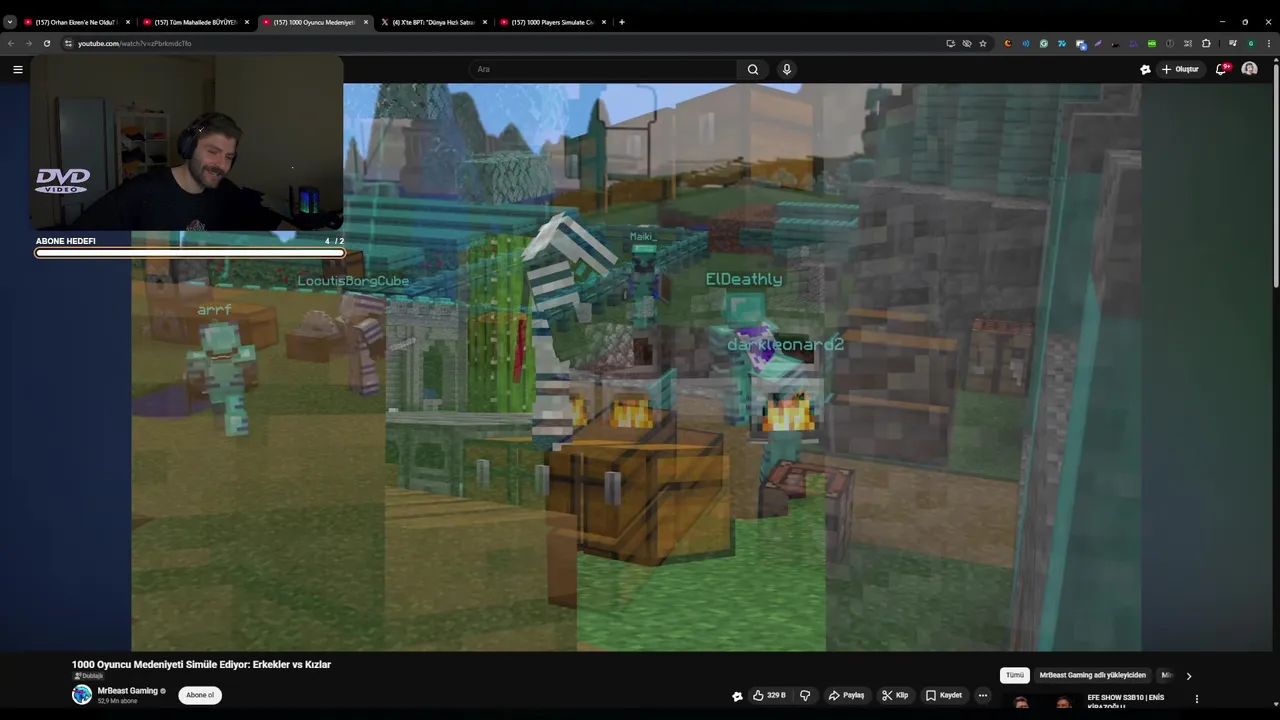Open a new browser tab with plus

[x=622, y=22]
